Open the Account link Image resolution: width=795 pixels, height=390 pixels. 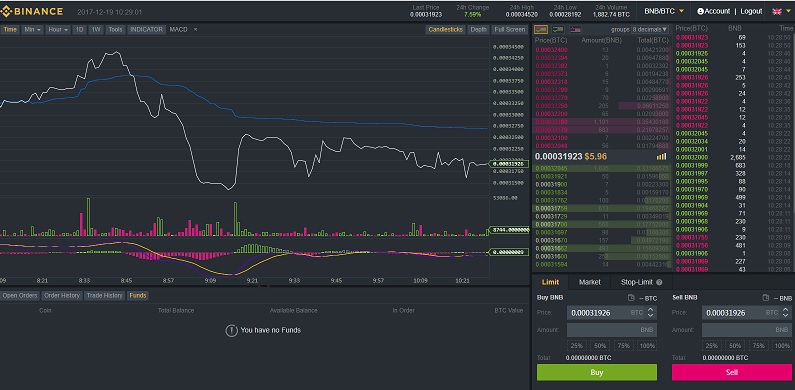(x=717, y=11)
